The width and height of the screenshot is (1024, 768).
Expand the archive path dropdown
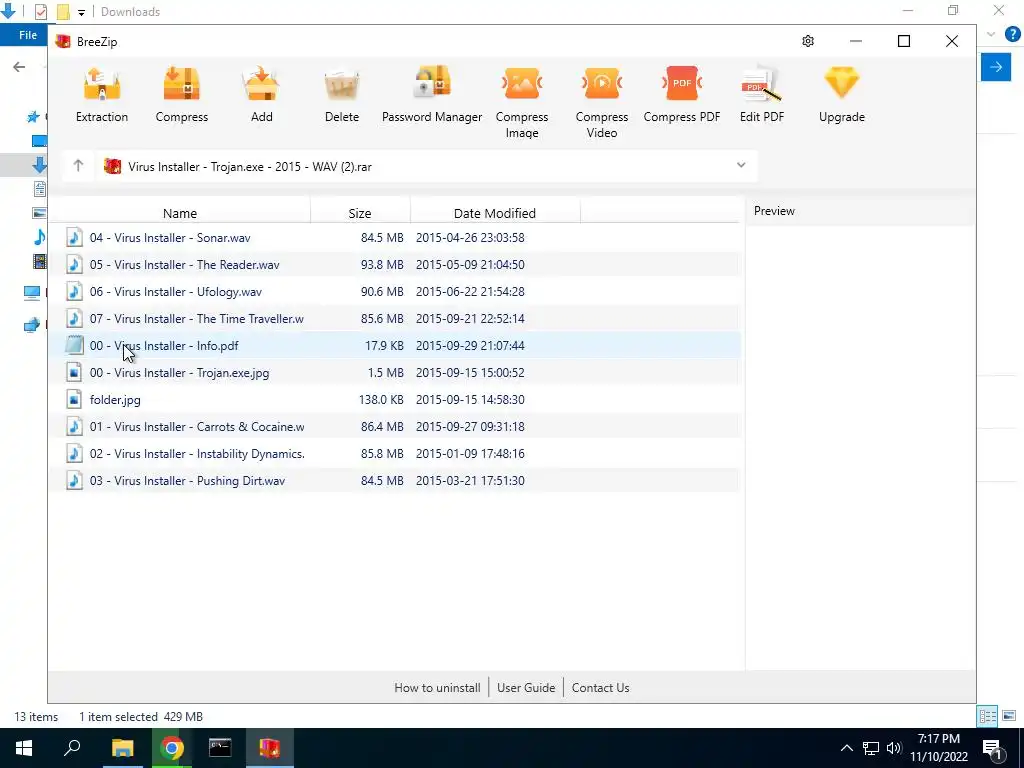741,165
